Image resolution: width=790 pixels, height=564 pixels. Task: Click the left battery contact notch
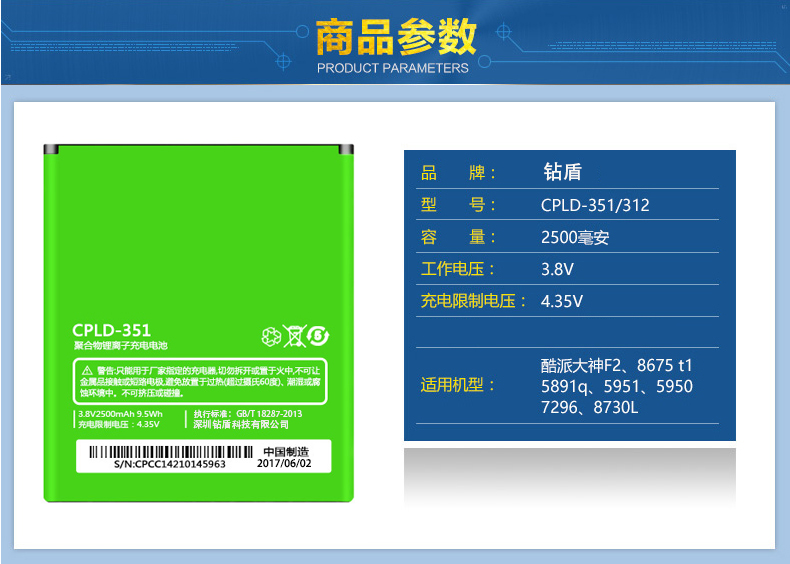point(48,148)
